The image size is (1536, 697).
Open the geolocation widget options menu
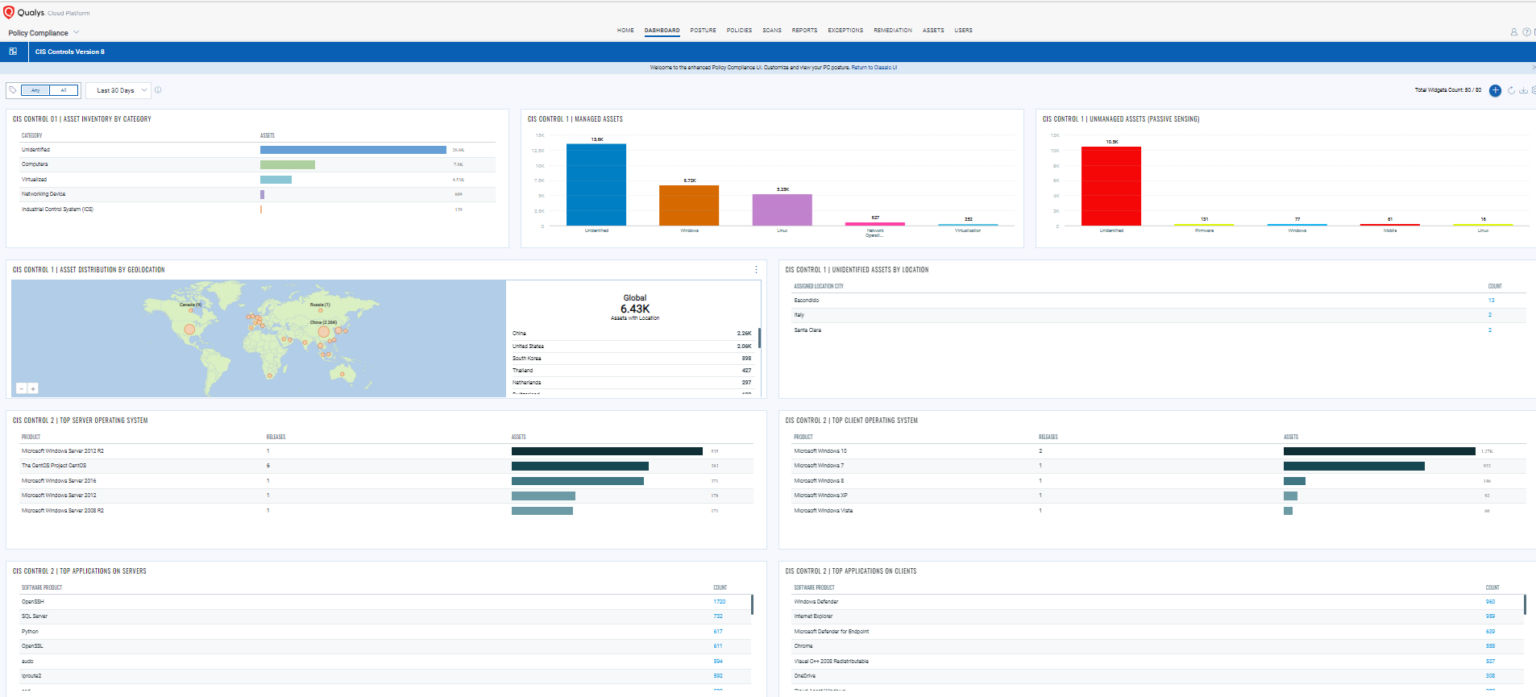pyautogui.click(x=757, y=268)
